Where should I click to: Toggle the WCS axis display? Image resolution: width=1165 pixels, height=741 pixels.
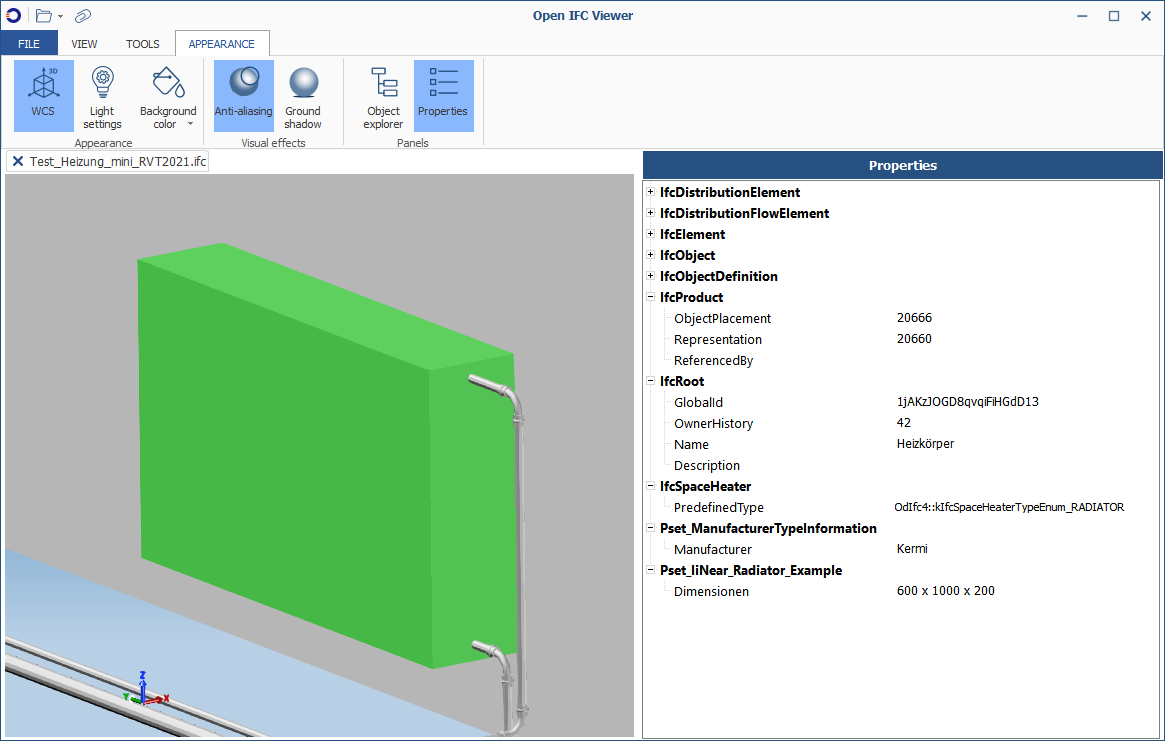pyautogui.click(x=43, y=95)
